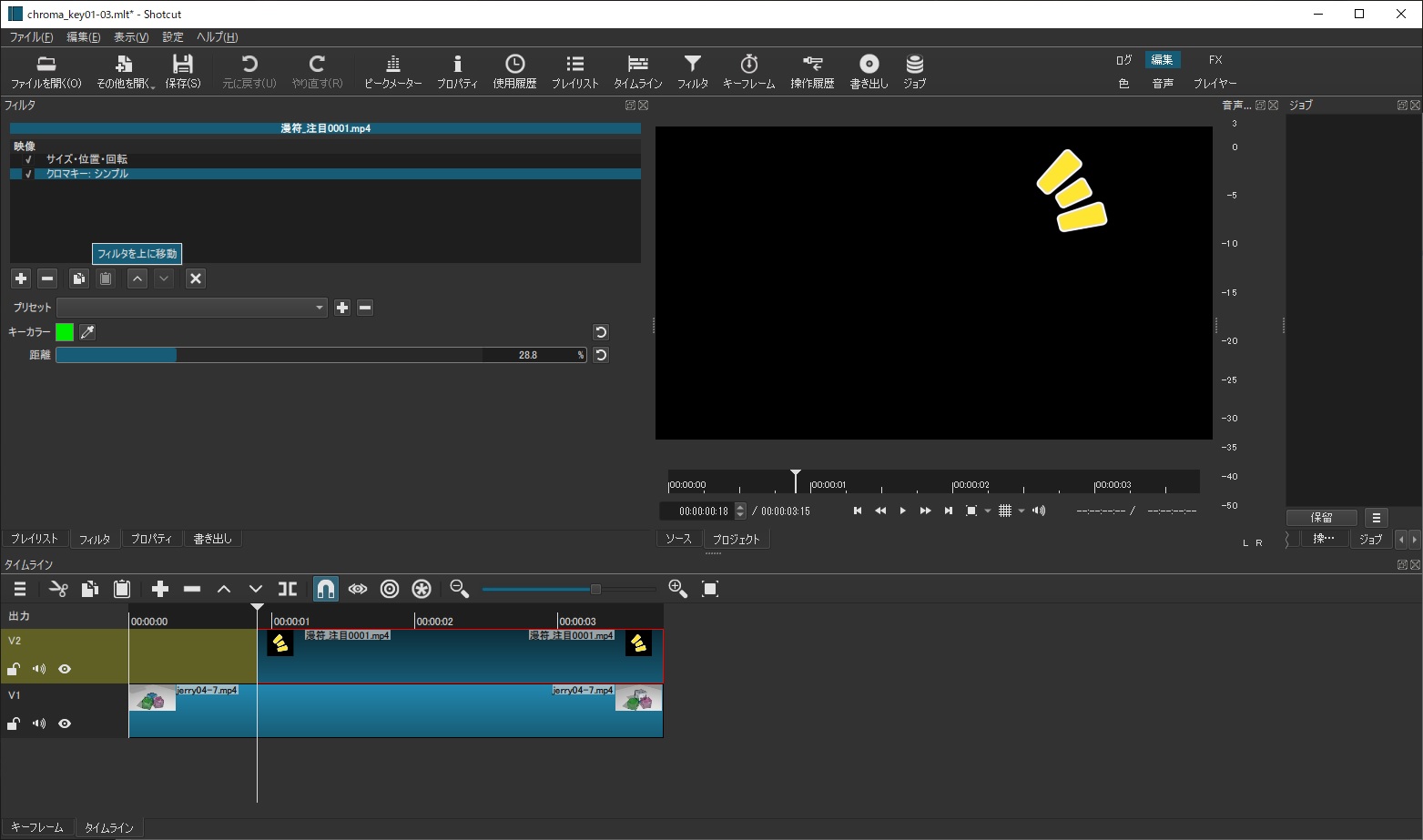Viewport: 1423px width, 840px height.
Task: Open the 使用履歴 (Recent) panel
Action: (515, 72)
